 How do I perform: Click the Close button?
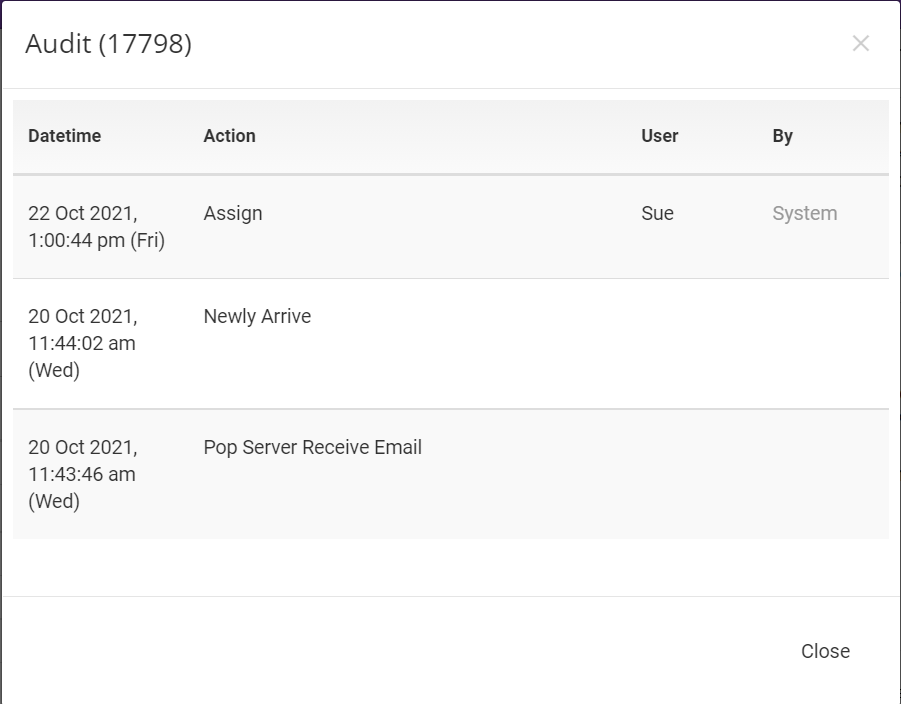(x=824, y=651)
